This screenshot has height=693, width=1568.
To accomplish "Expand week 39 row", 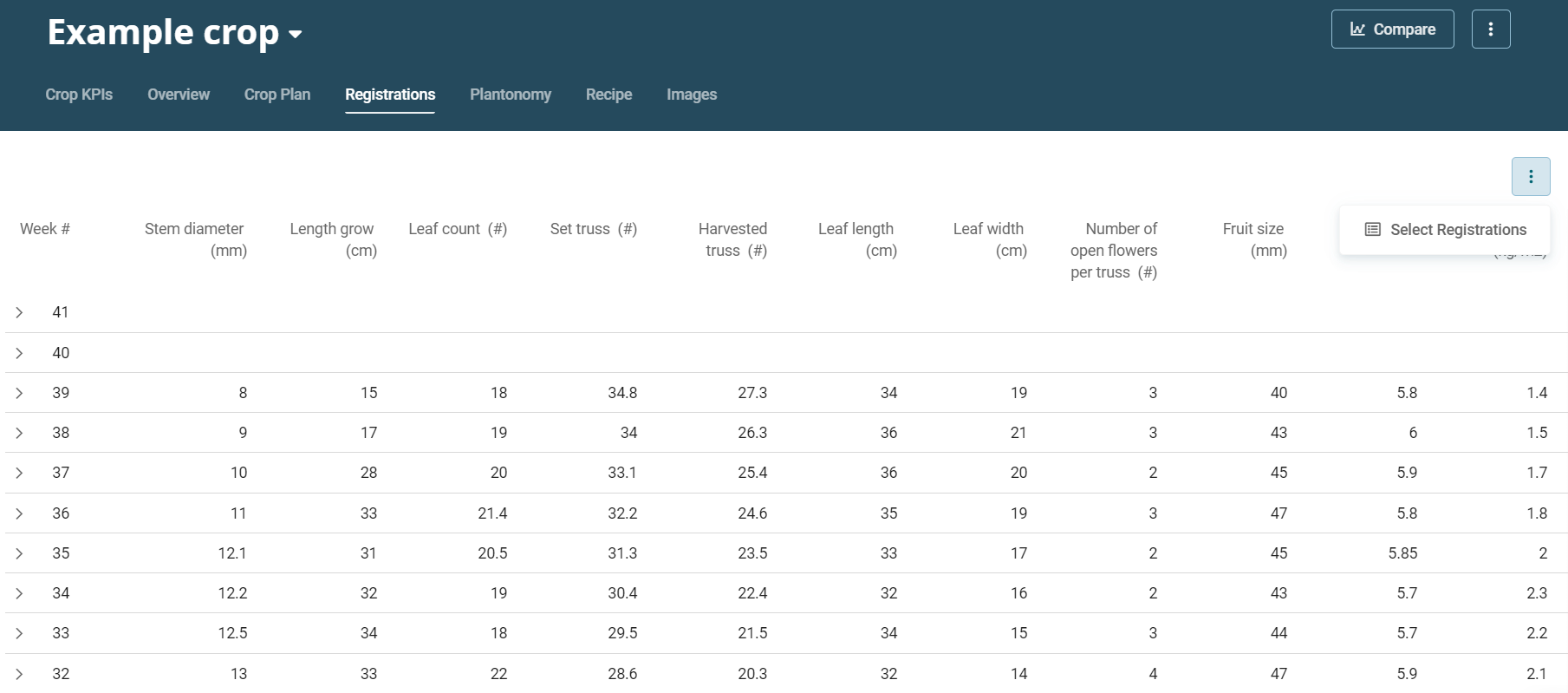I will click(19, 393).
